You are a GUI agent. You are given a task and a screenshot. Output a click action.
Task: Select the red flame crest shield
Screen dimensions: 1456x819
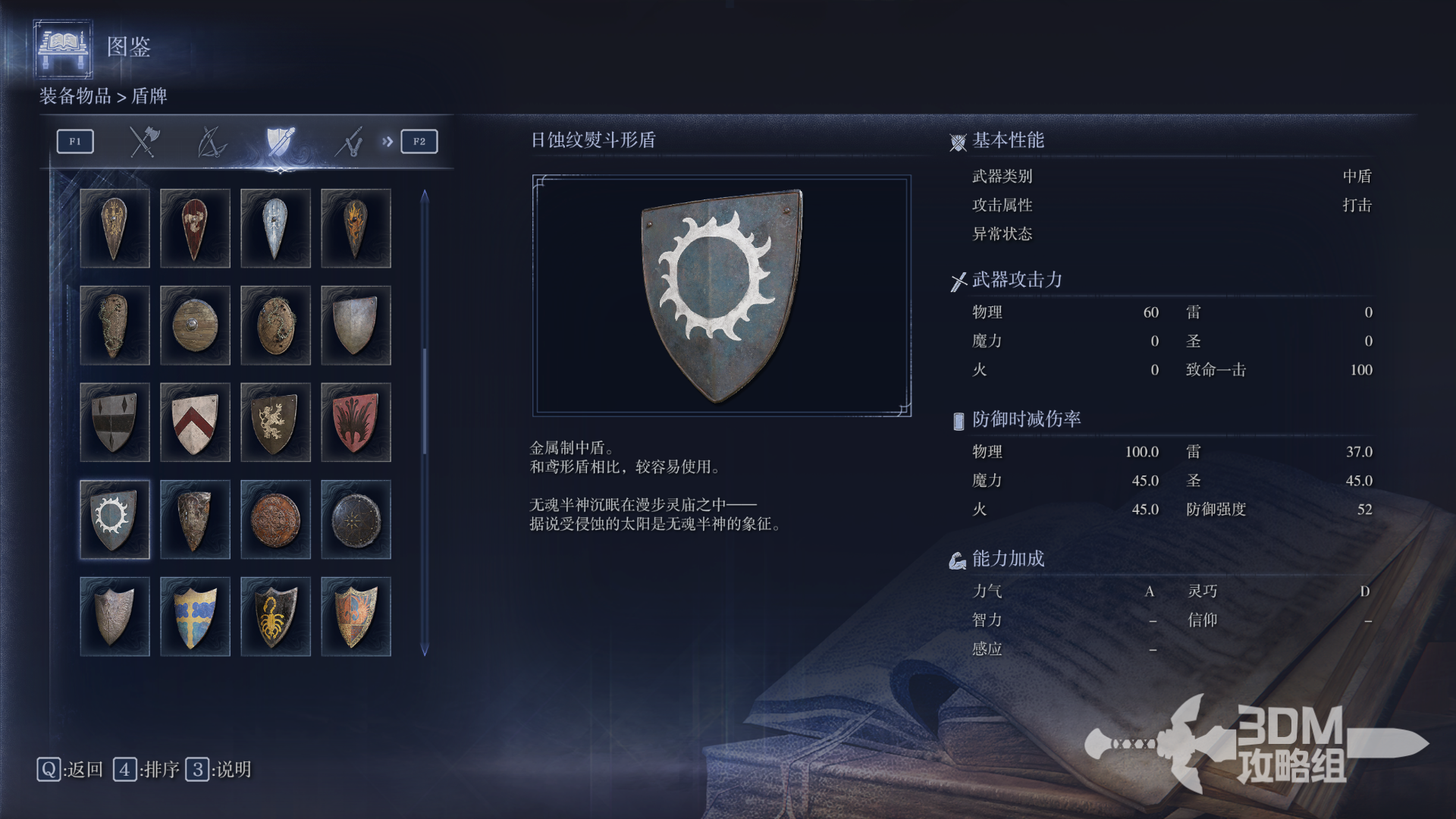356,422
